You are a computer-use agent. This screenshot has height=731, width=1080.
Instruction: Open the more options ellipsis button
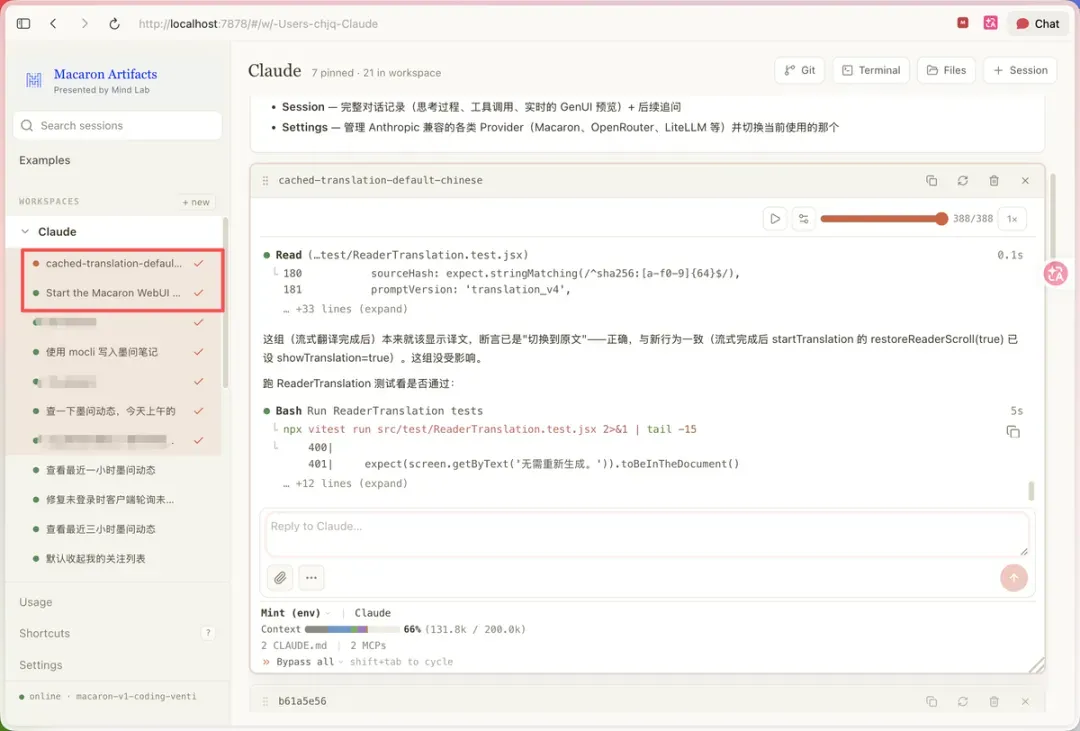[311, 577]
